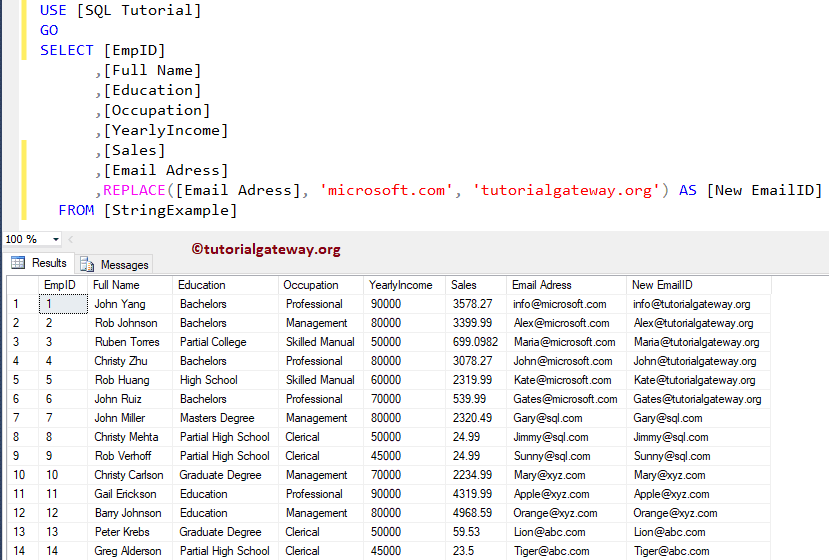Select the cell 'Ruben Torres'
829x560 pixels.
coord(130,342)
